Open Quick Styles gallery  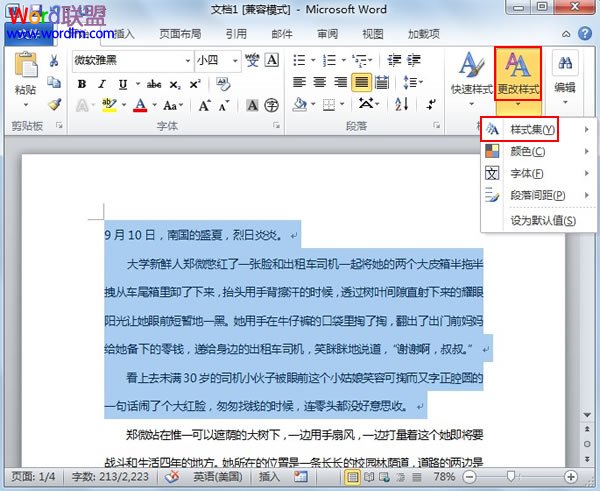[x=471, y=78]
